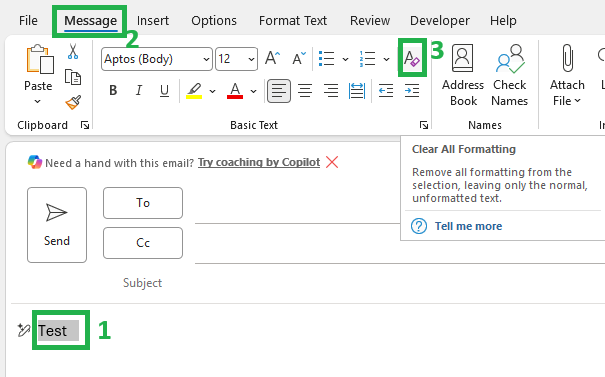Increase indent level
This screenshot has height=377, width=605.
pyautogui.click(x=412, y=91)
